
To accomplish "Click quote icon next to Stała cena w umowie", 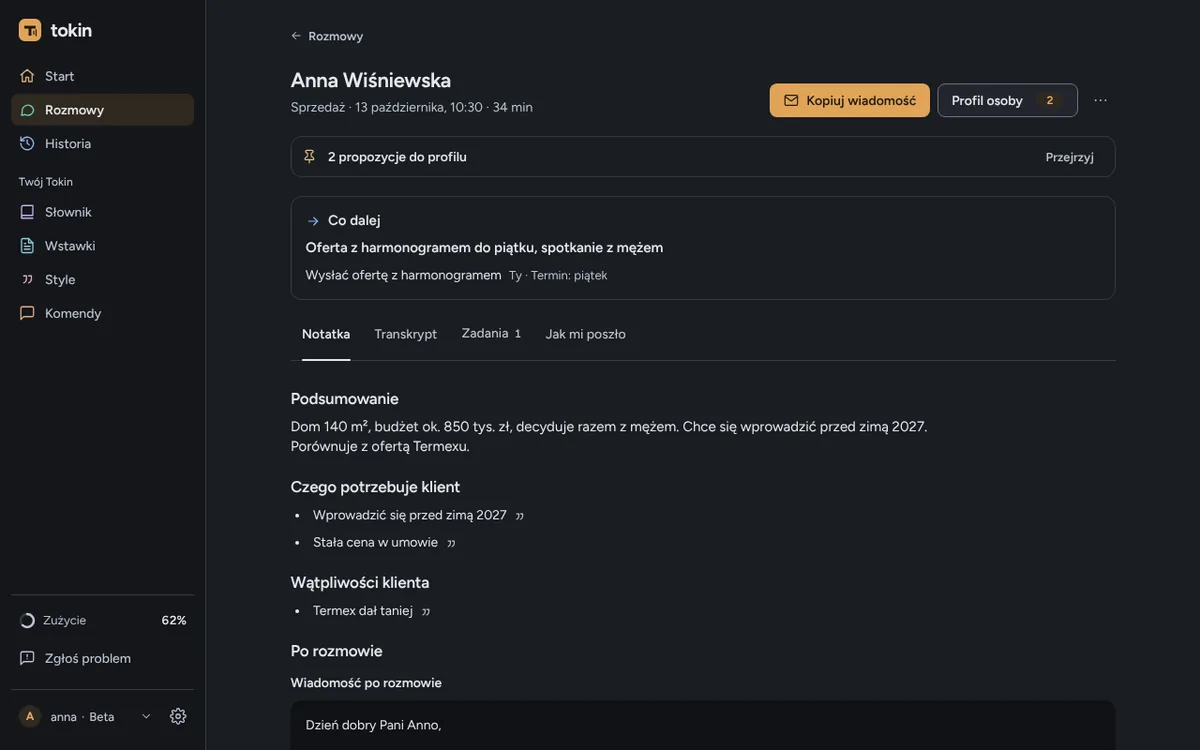I will (451, 543).
